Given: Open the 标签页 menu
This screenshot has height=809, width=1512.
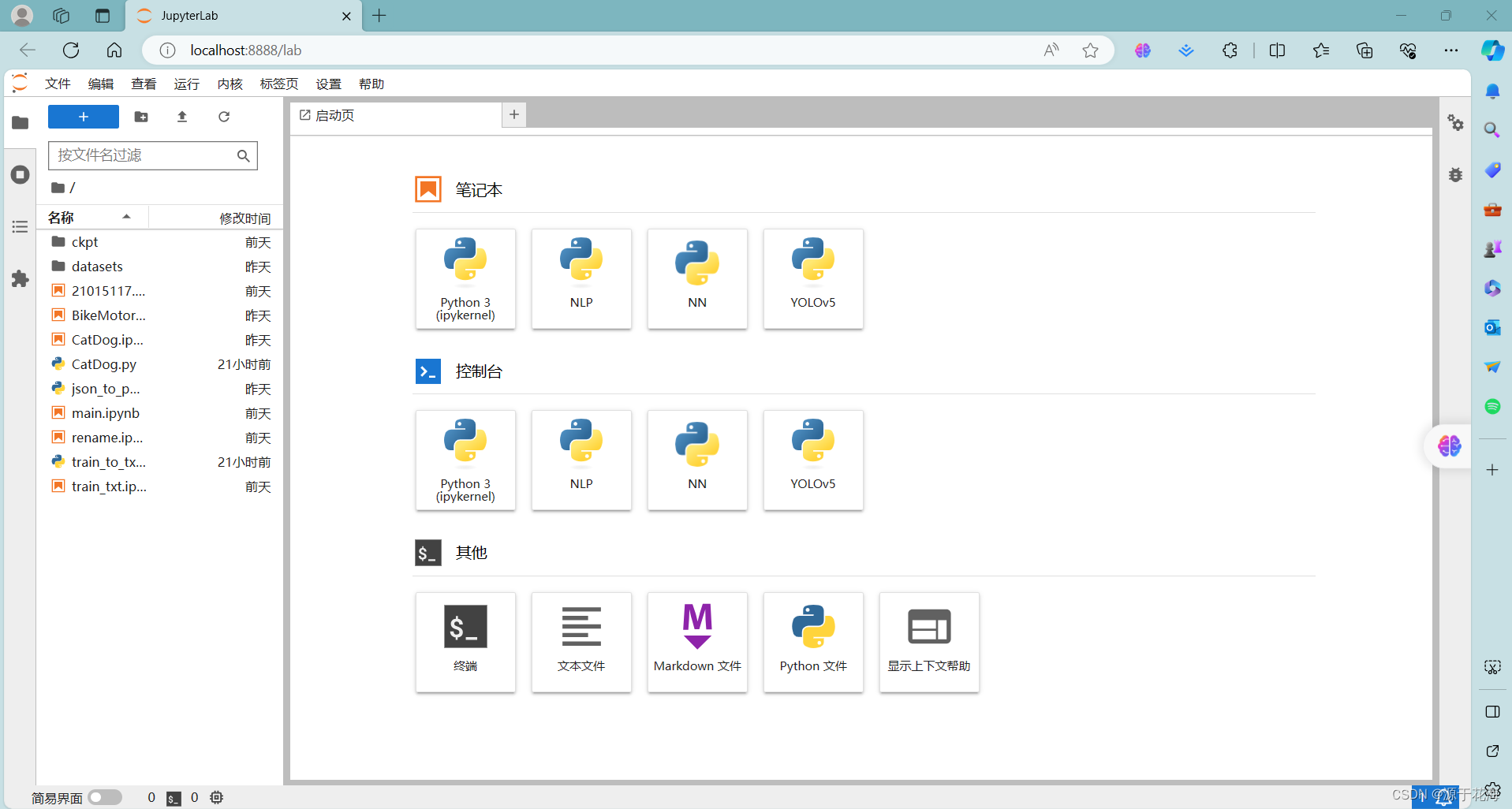Looking at the screenshot, I should (x=279, y=84).
